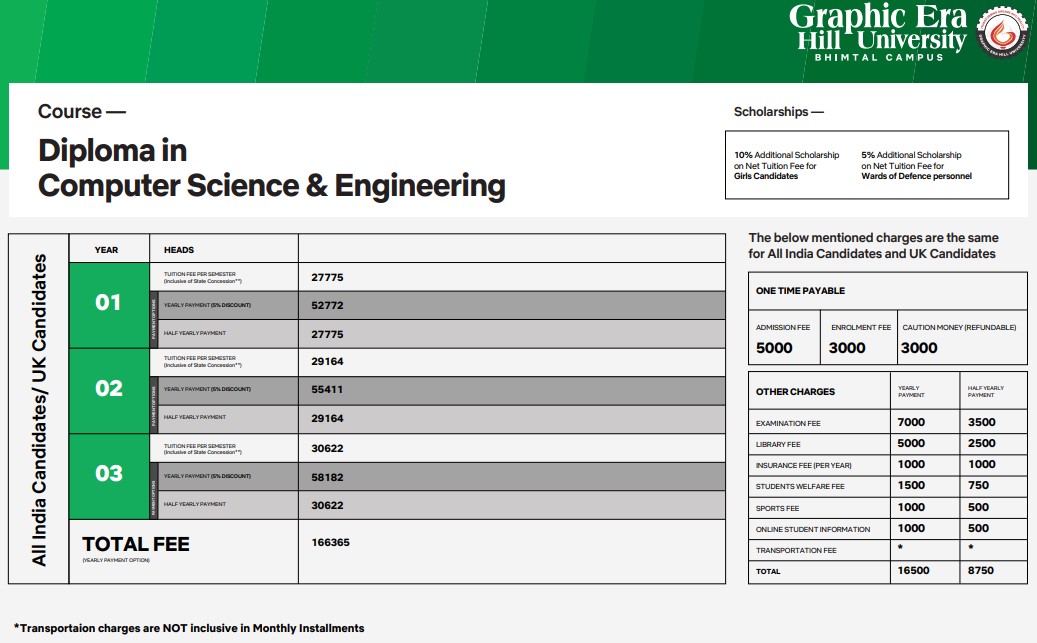Select Other Charges half yearly total 8750
This screenshot has height=643, width=1037.
[x=981, y=570]
